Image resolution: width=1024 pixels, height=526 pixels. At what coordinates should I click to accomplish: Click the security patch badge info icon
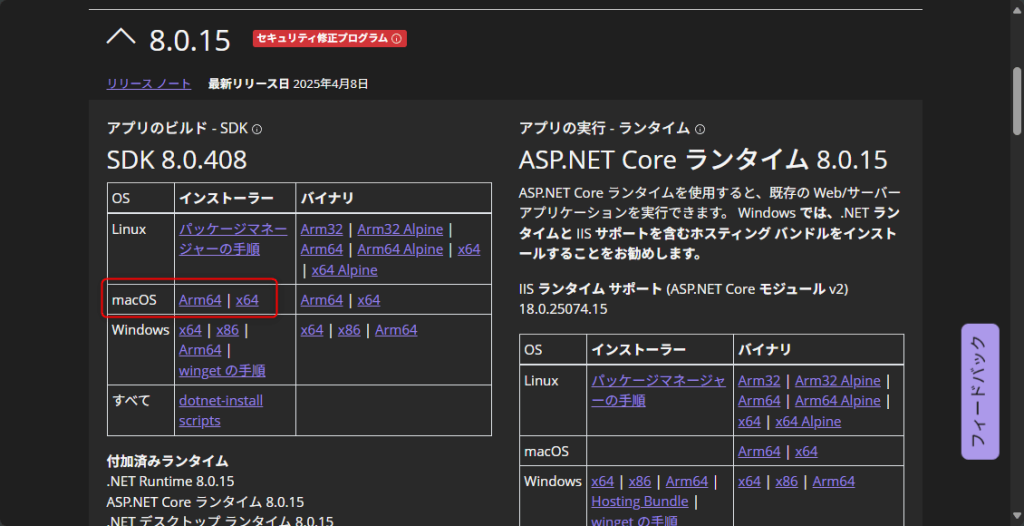click(x=396, y=39)
